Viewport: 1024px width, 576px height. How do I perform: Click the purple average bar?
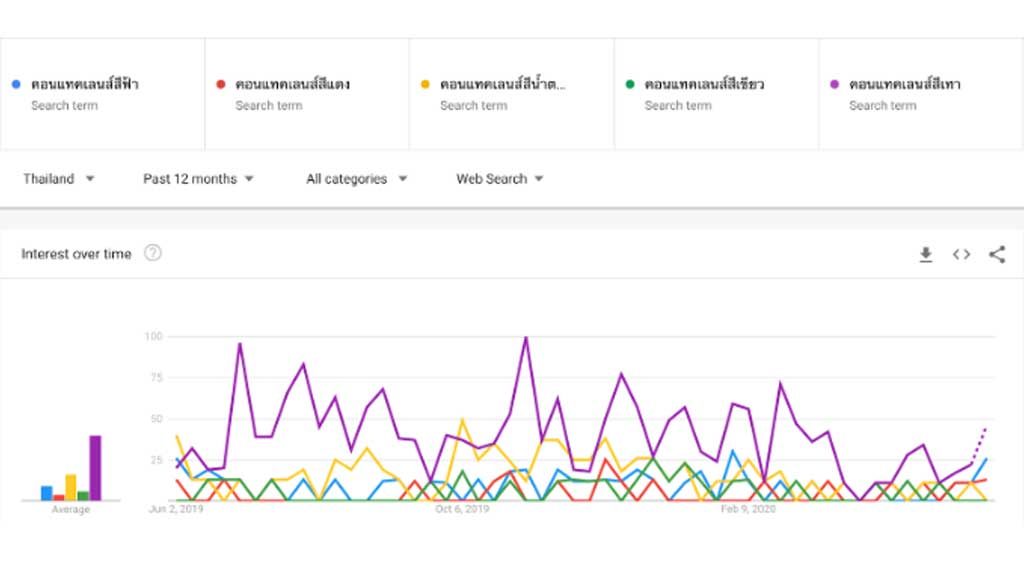(x=95, y=468)
